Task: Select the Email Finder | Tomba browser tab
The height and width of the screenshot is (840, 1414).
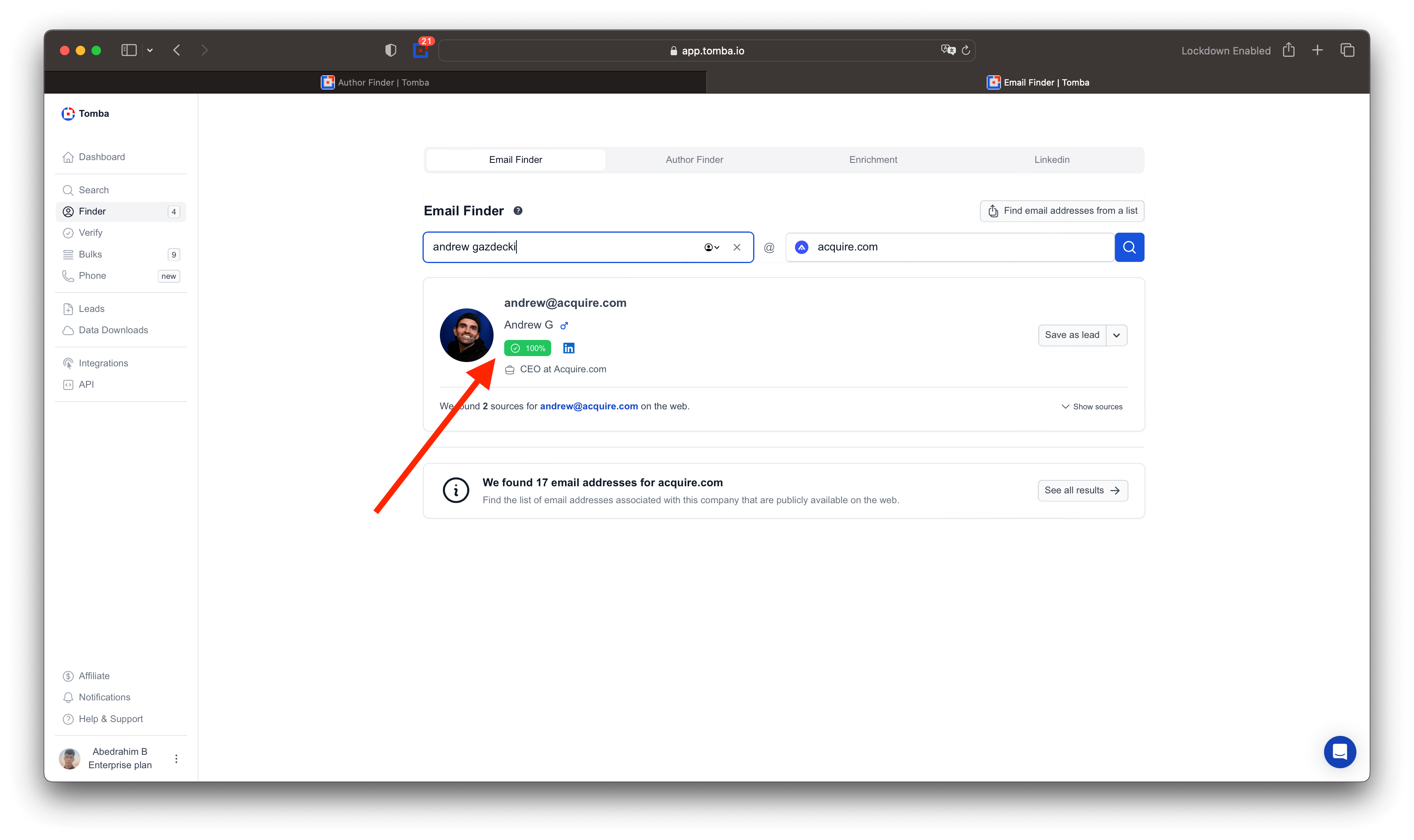Action: [1038, 83]
